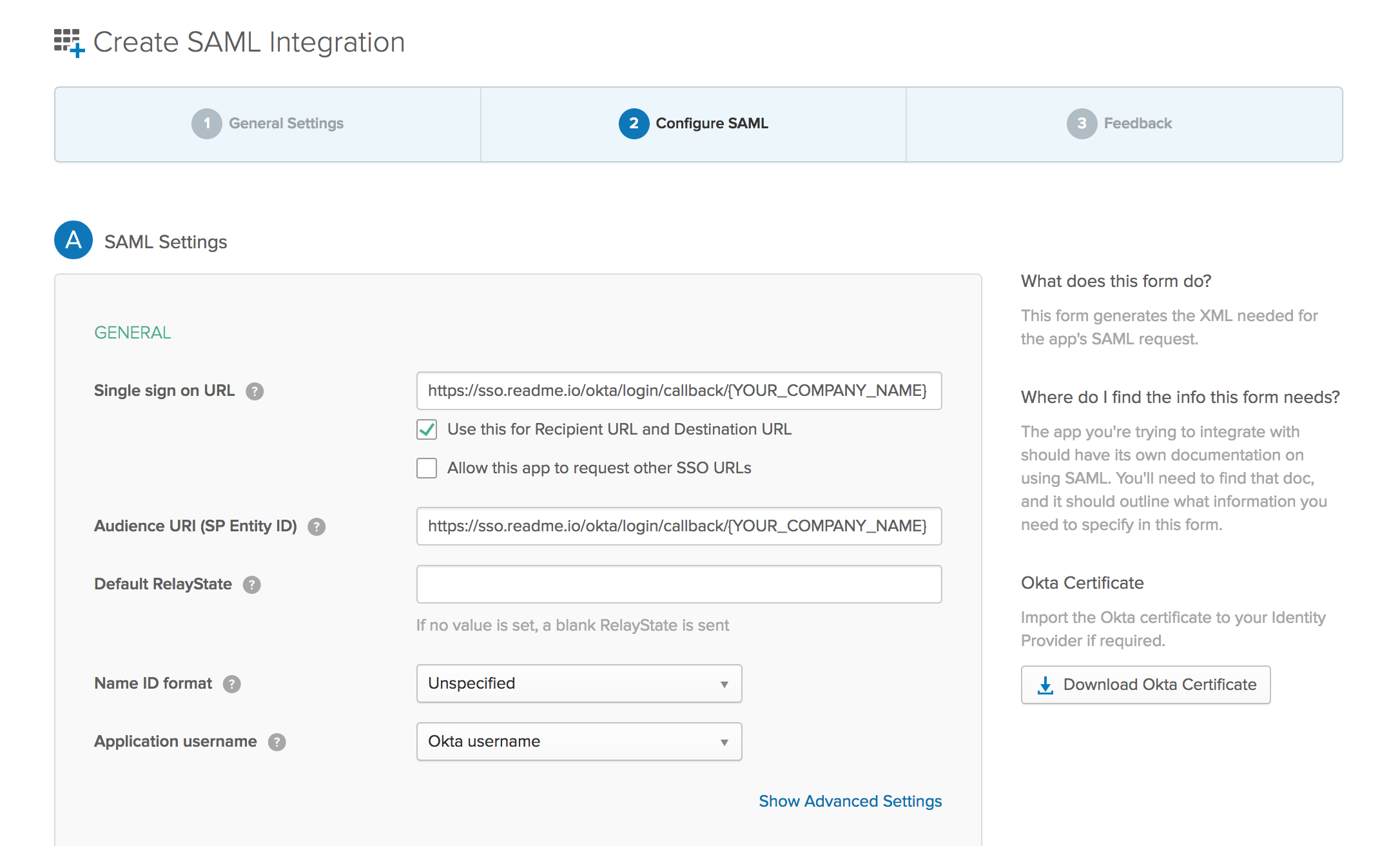
Task: Click the Create SAML Integration app grid icon
Action: pyautogui.click(x=68, y=43)
